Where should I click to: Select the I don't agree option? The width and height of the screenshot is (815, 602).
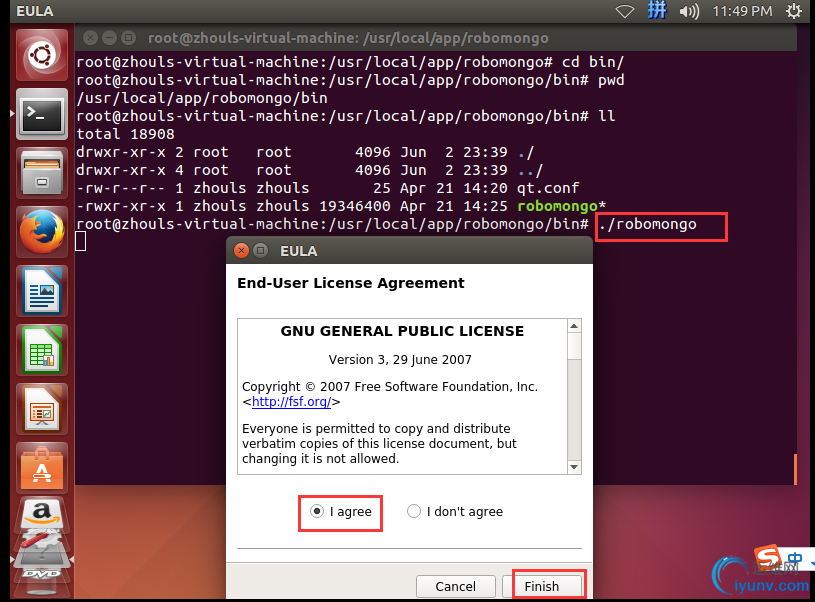(414, 512)
